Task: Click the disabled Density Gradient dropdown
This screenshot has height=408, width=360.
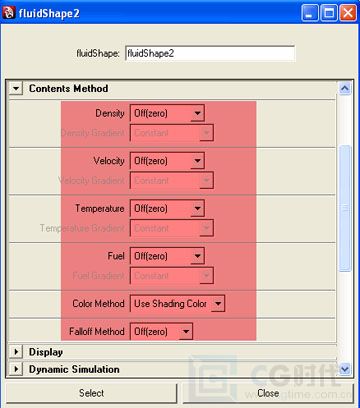Action: click(172, 133)
